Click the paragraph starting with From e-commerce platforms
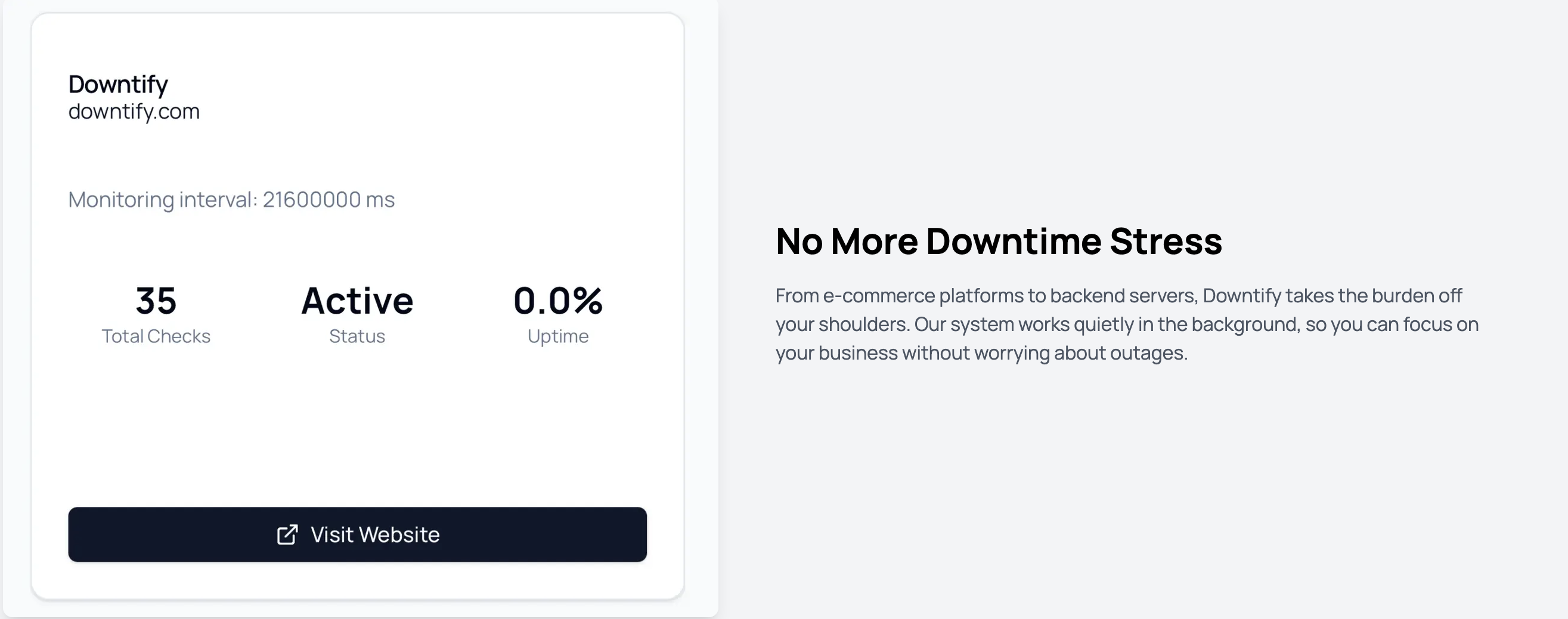1568x619 pixels. [1127, 324]
